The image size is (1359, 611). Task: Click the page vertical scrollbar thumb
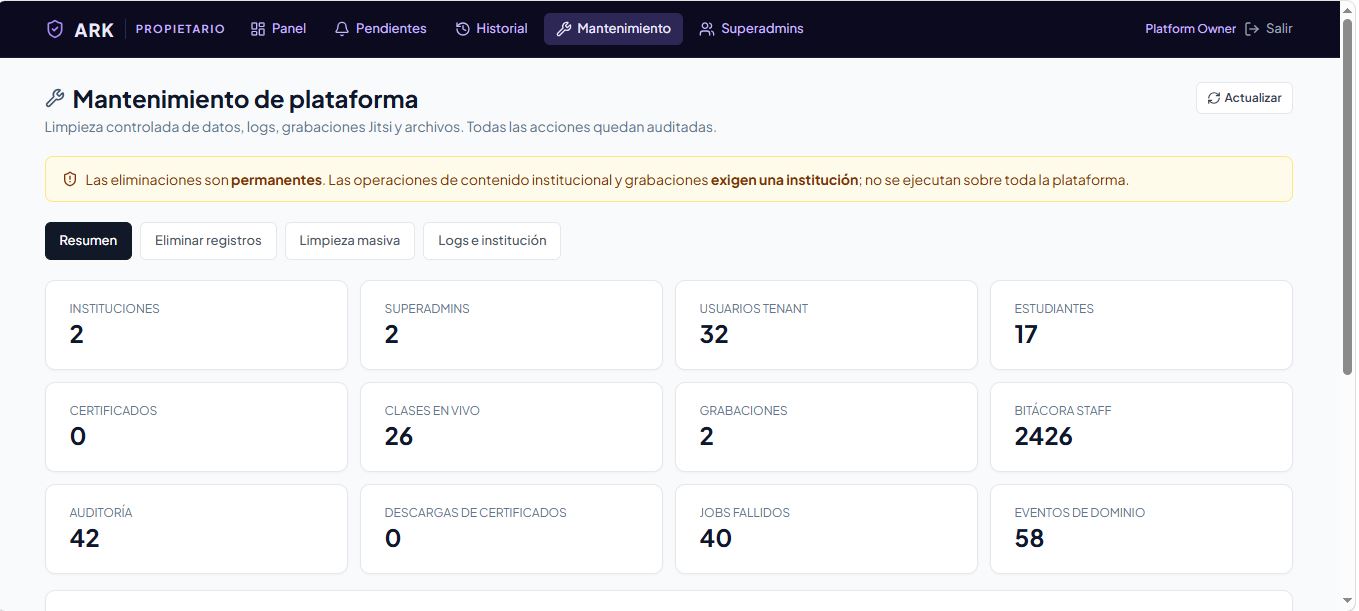point(1348,195)
